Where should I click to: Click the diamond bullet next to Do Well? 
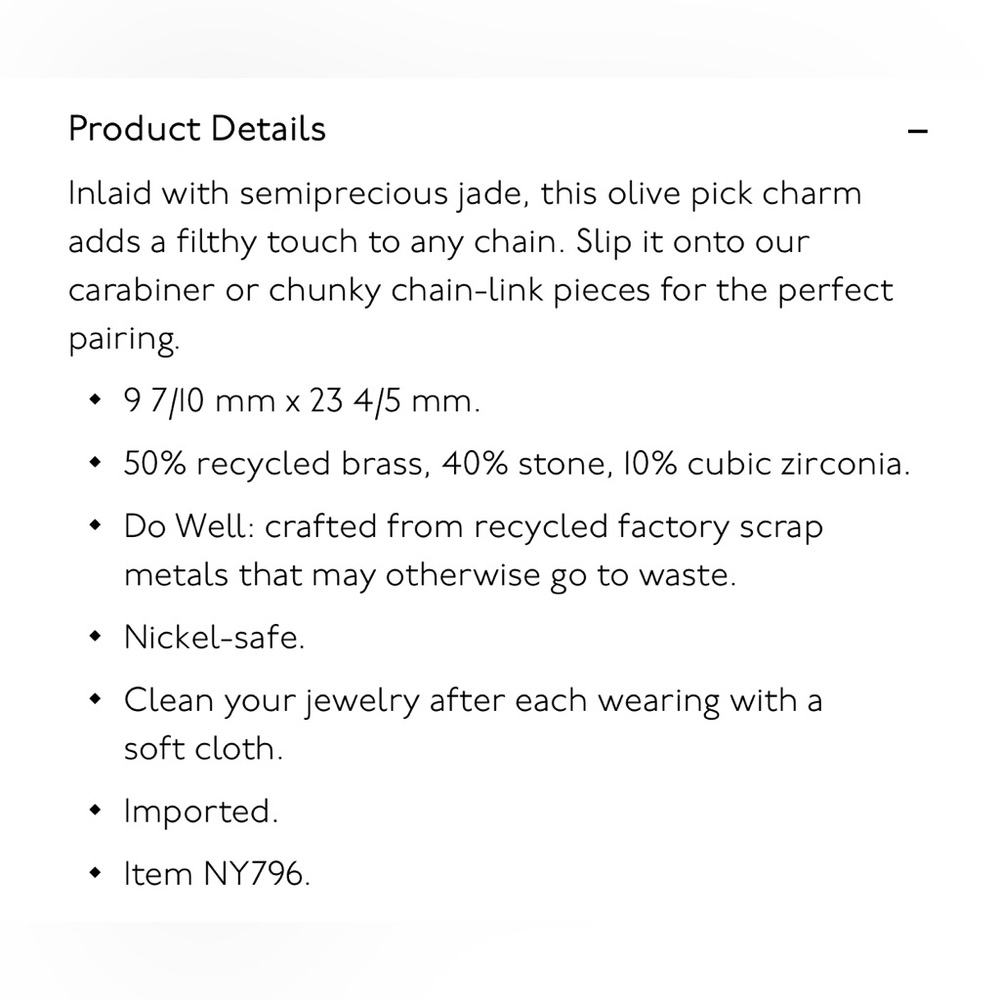96,526
